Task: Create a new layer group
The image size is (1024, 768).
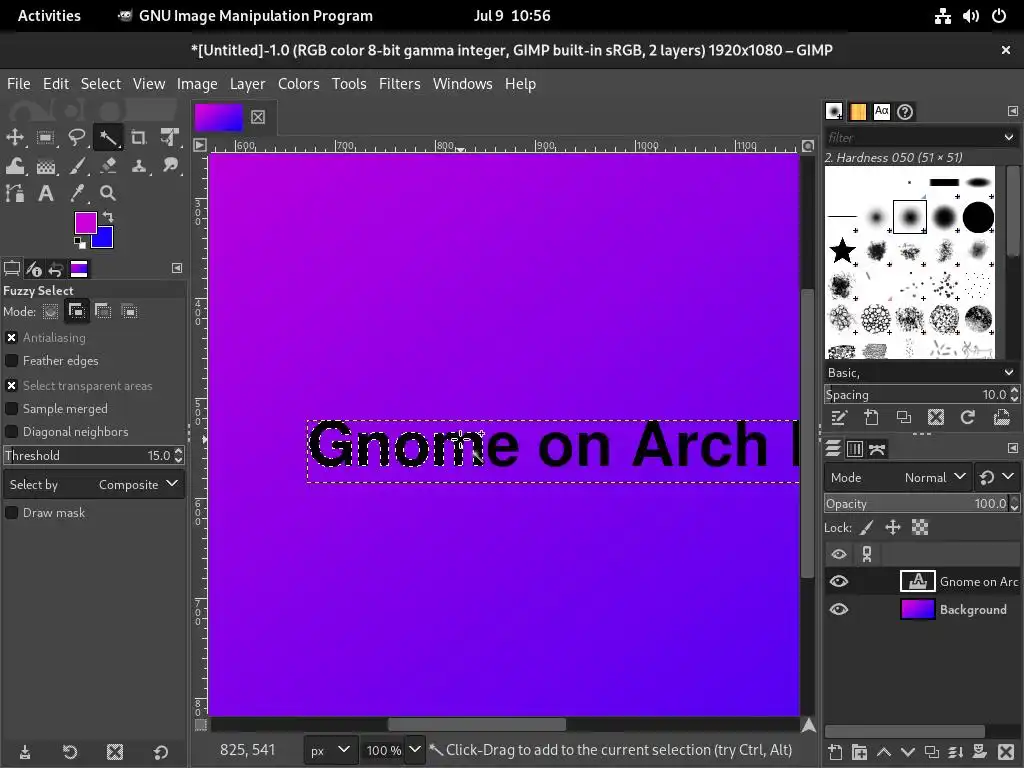Action: coord(859,752)
